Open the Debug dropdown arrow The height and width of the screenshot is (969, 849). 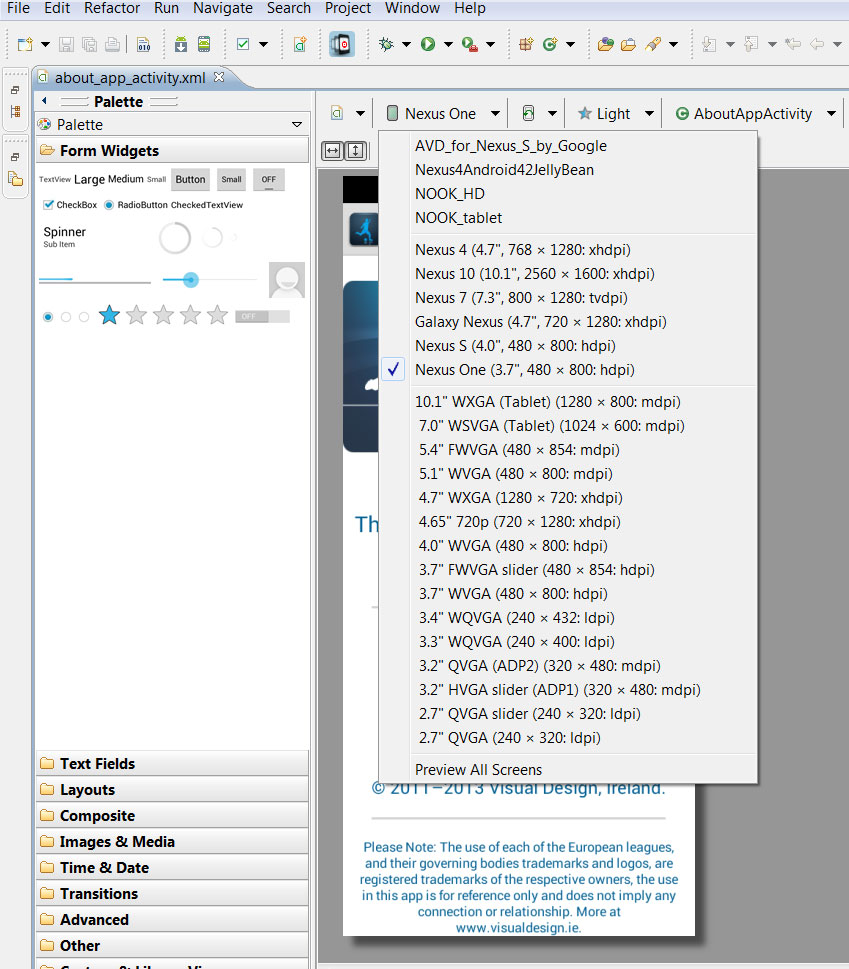point(406,44)
